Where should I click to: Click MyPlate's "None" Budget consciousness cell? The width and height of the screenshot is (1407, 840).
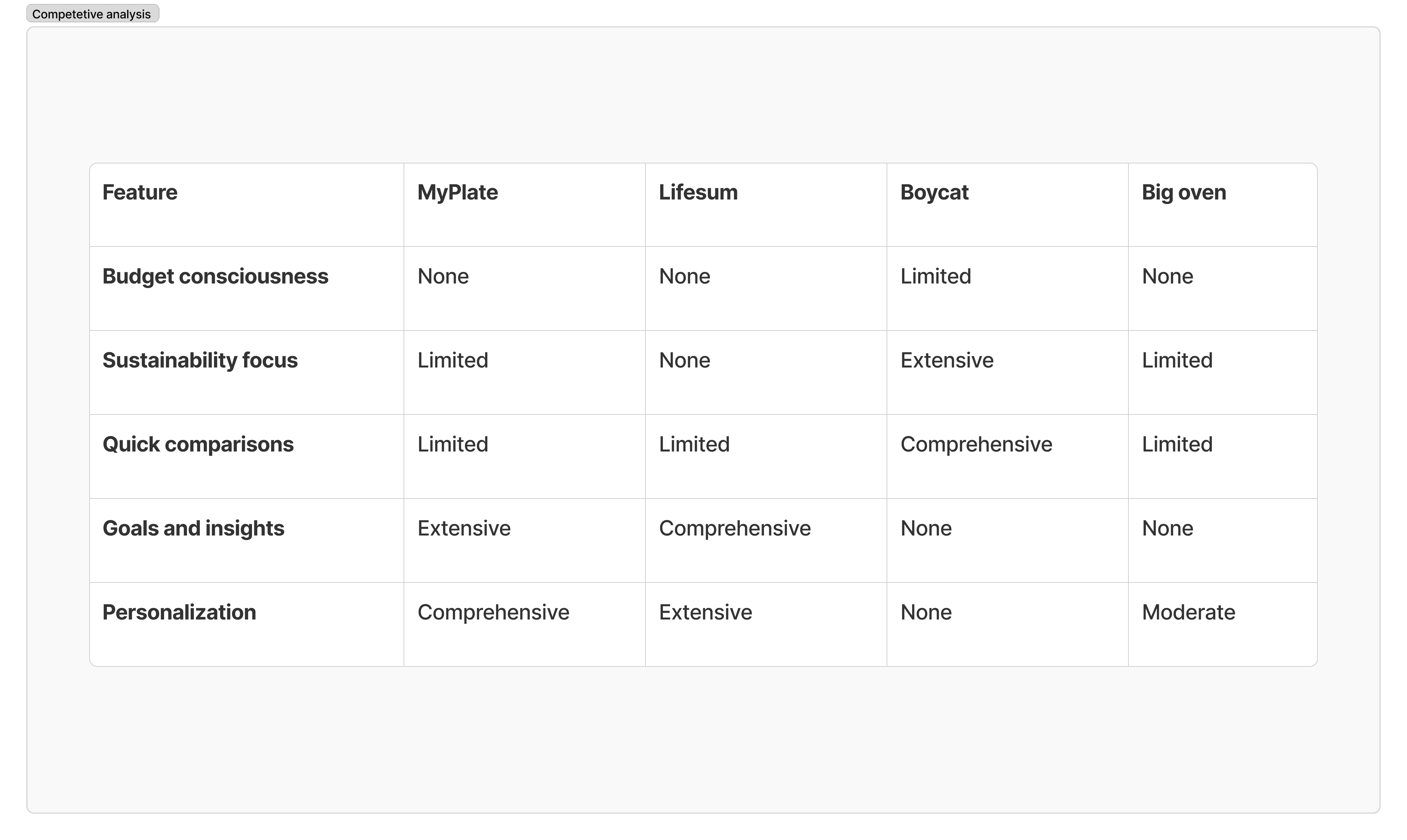pos(443,276)
